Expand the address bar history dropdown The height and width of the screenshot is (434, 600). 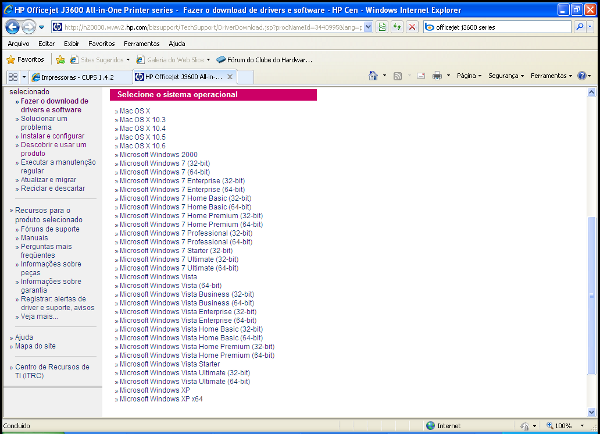(x=368, y=27)
